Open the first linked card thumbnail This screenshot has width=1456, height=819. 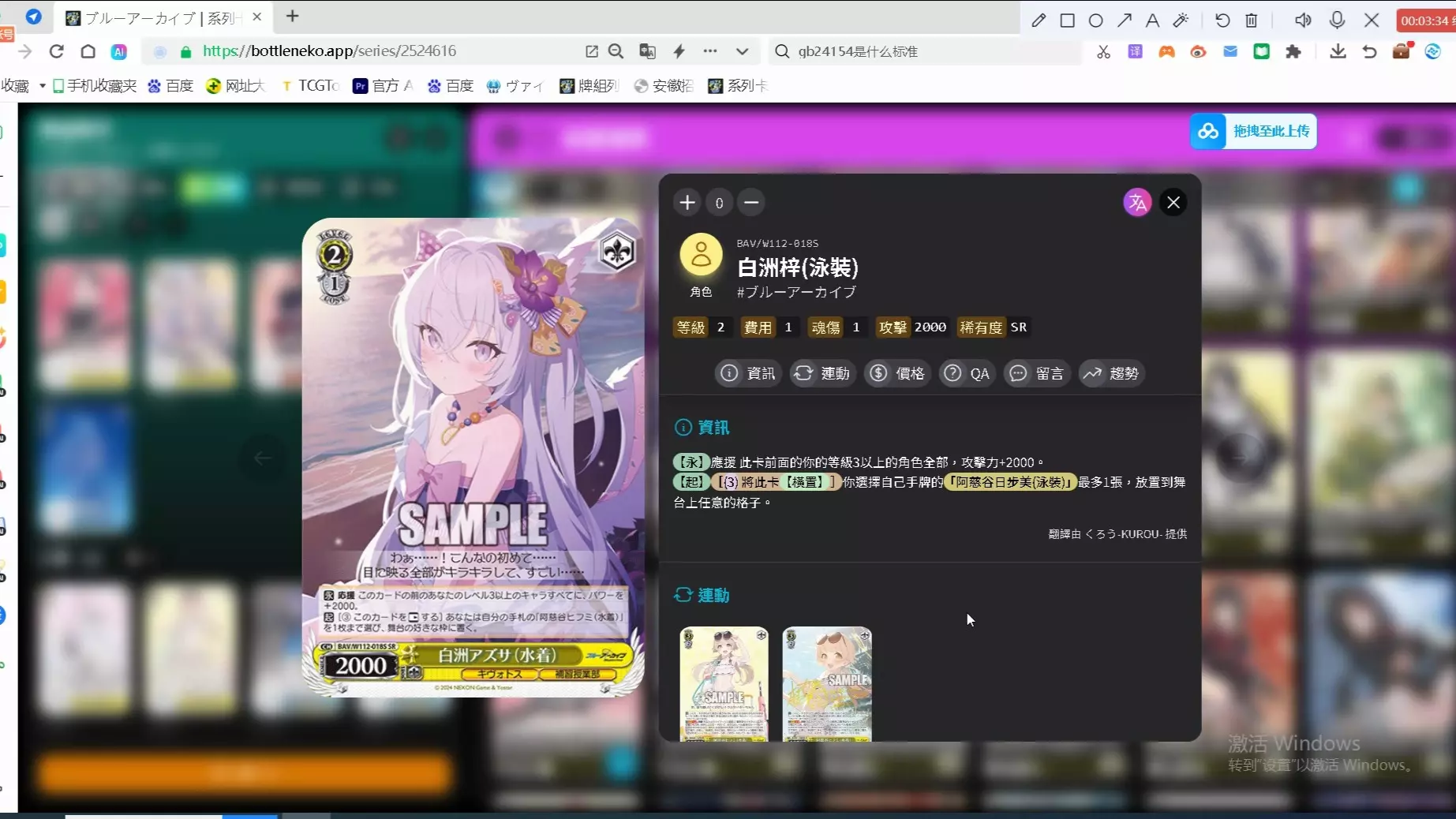[x=724, y=684]
